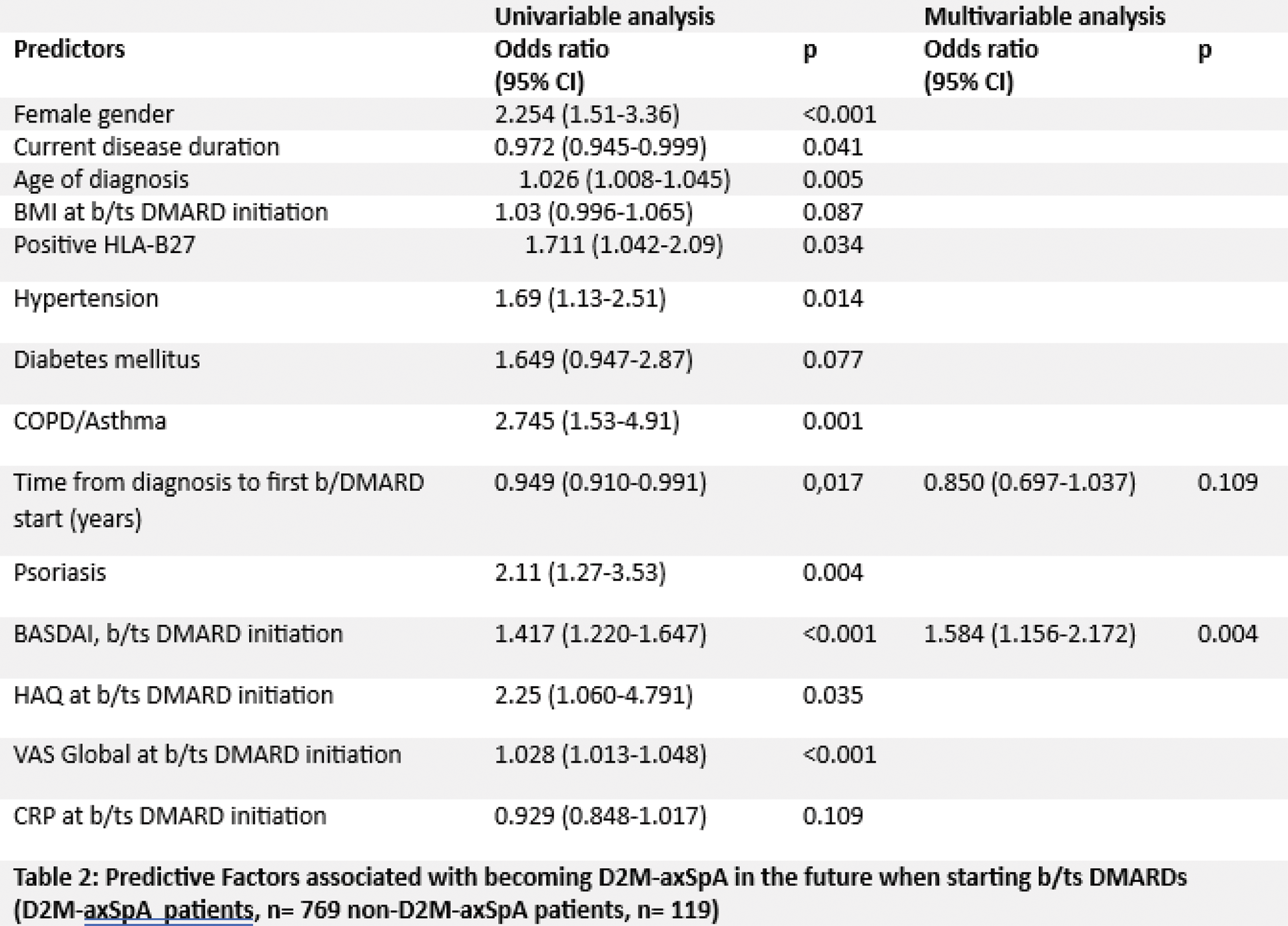Click the HAQ at b/ts DMARD initiation label

coord(173,695)
